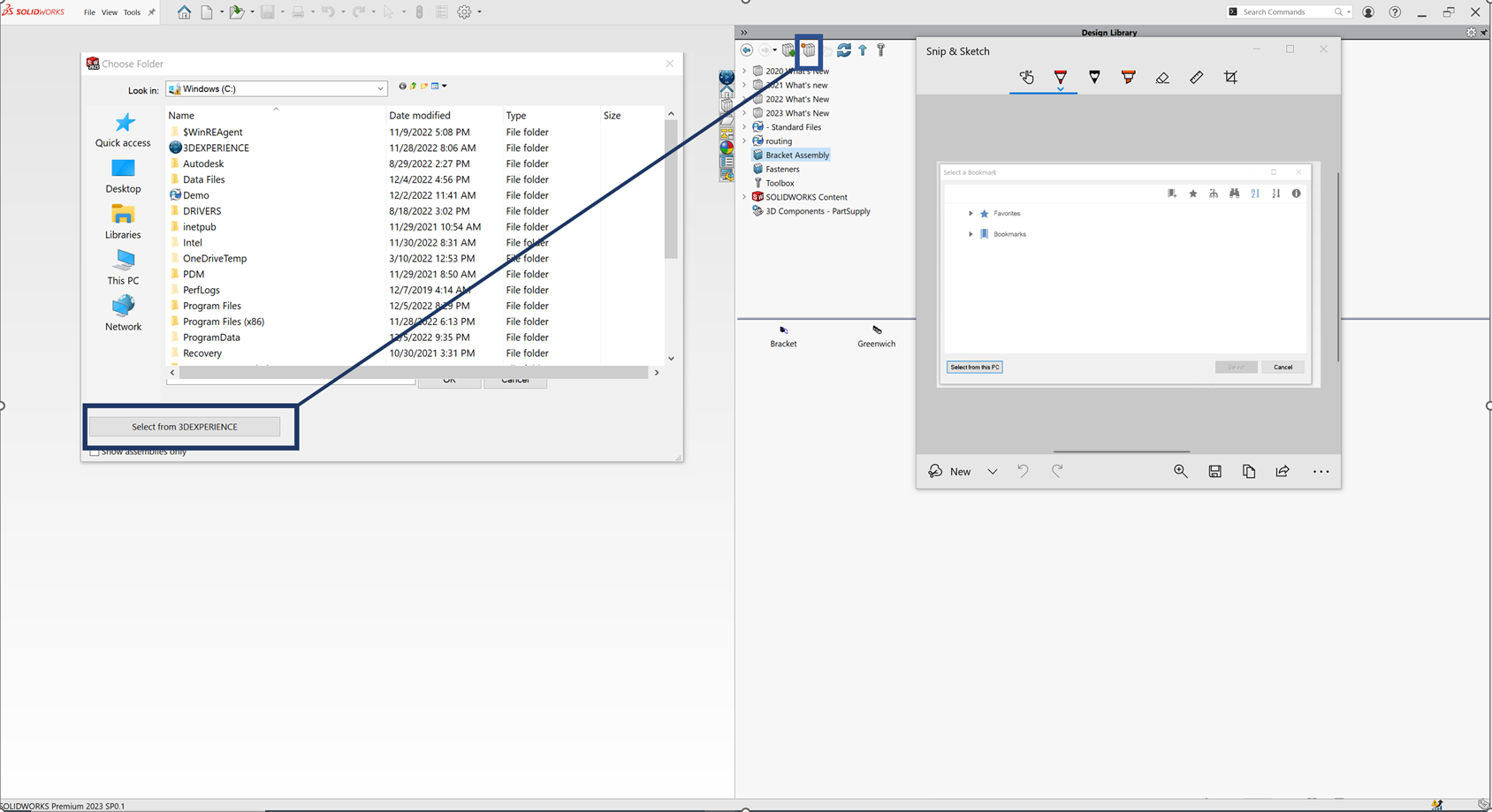The image size is (1492, 812).
Task: Open See more menu in Snip & Sketch
Action: tap(1321, 472)
